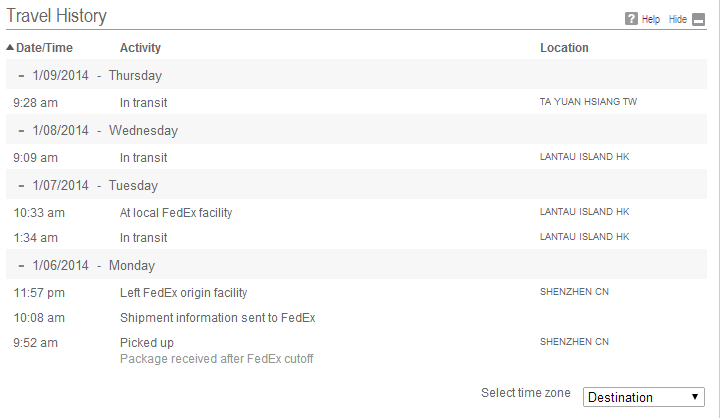Click the Help question mark icon
This screenshot has height=418, width=724.
[631, 19]
